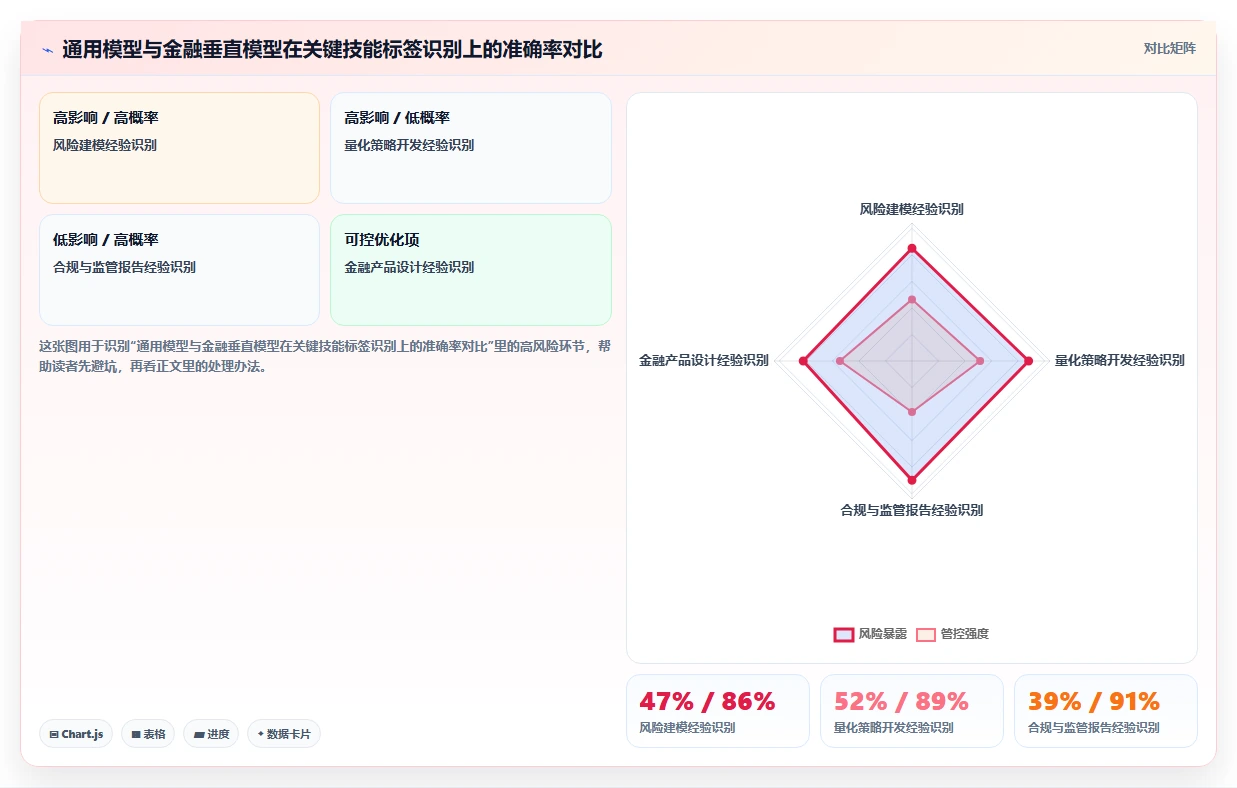
Task: Click the description paragraph starting 这张图用于识别
Action: (x=325, y=356)
